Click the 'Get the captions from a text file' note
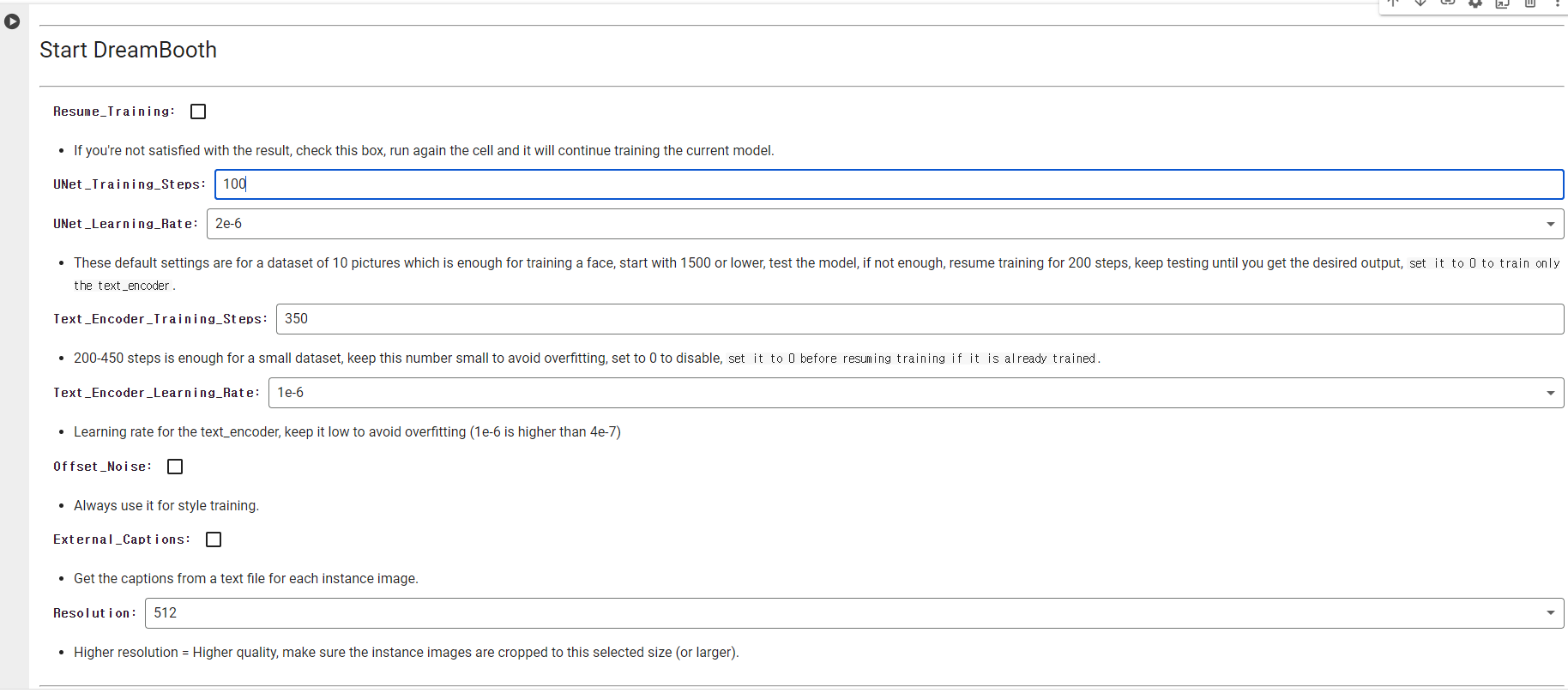The width and height of the screenshot is (1568, 693). click(x=246, y=579)
